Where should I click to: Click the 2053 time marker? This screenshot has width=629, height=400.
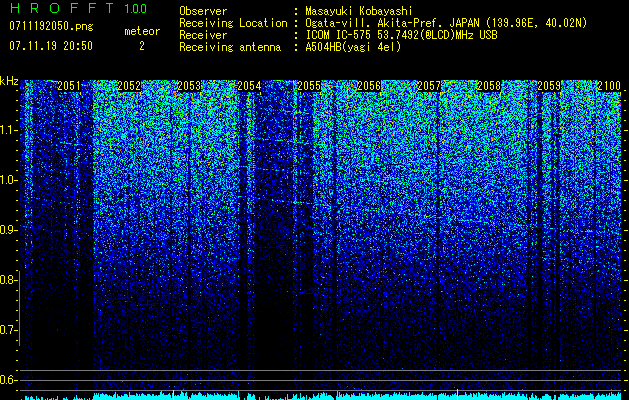pyautogui.click(x=189, y=86)
